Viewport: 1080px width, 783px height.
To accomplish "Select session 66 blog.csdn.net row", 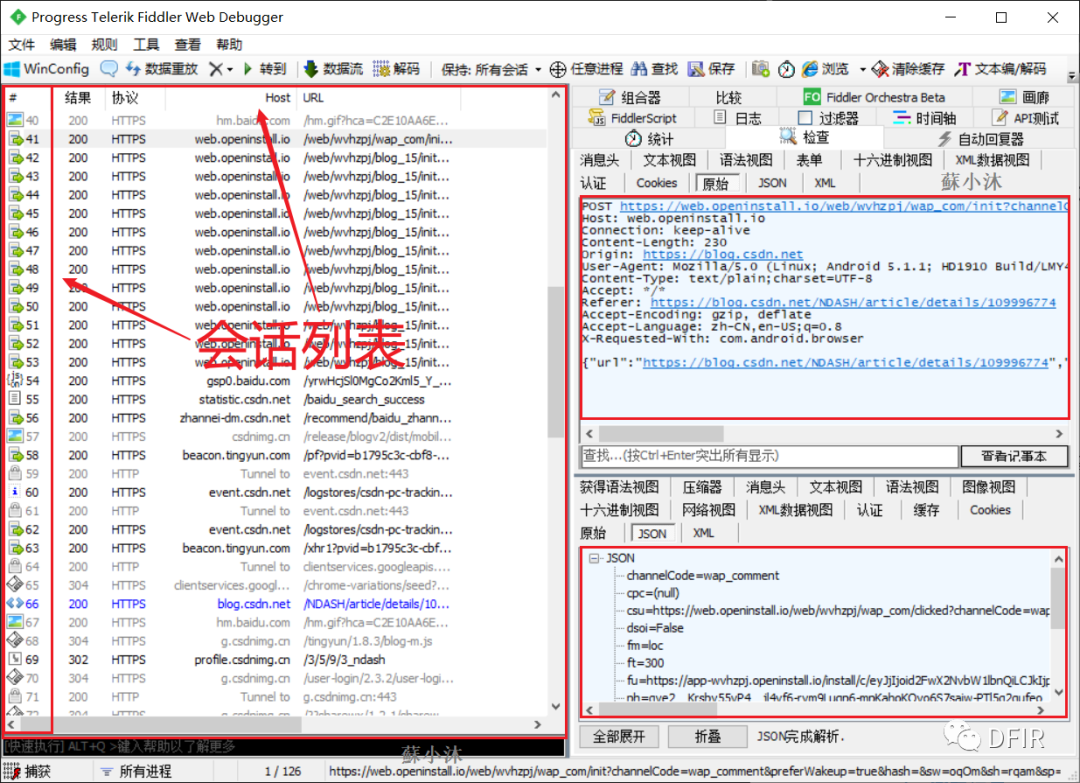I will tap(276, 604).
